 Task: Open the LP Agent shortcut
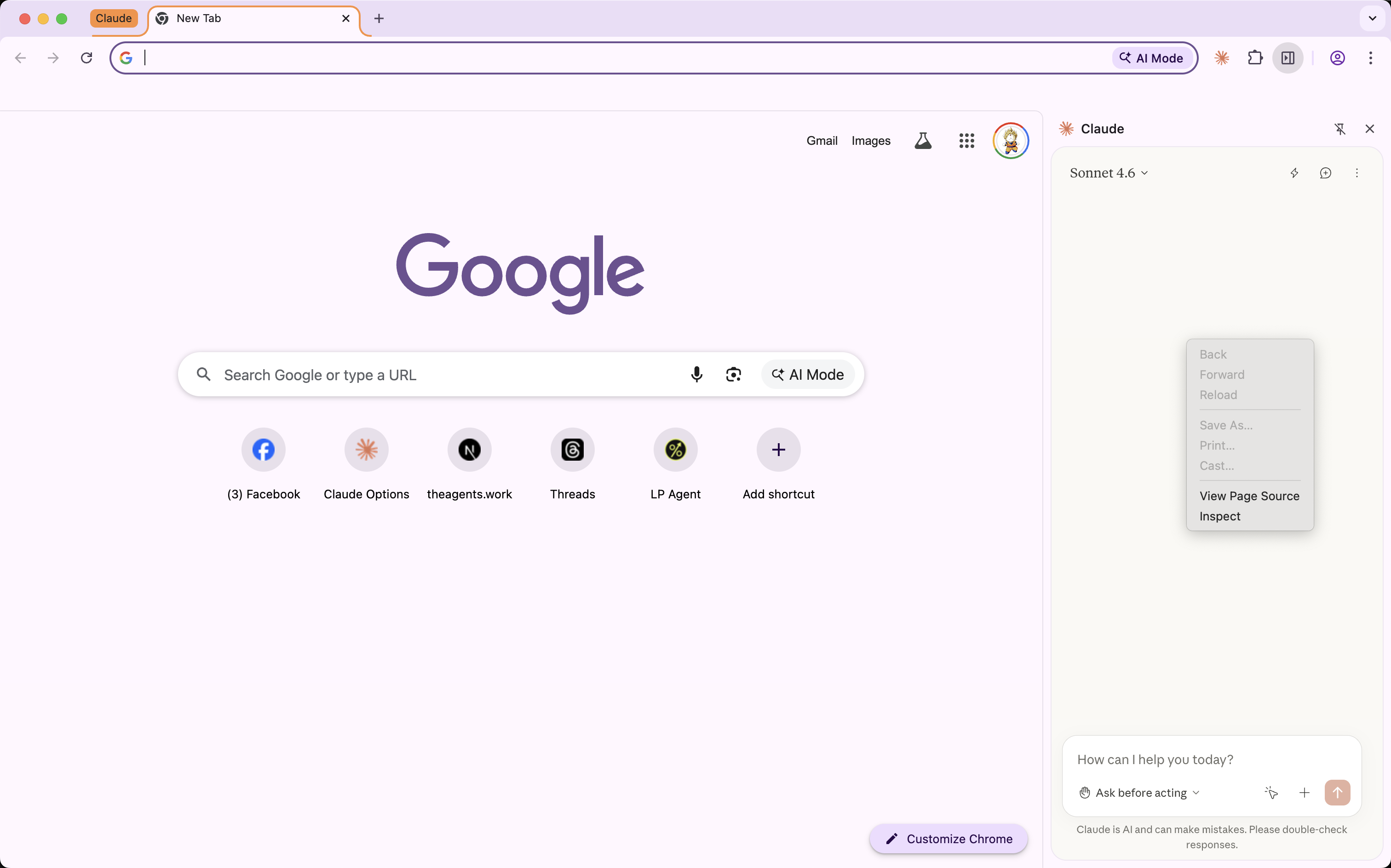coord(675,464)
